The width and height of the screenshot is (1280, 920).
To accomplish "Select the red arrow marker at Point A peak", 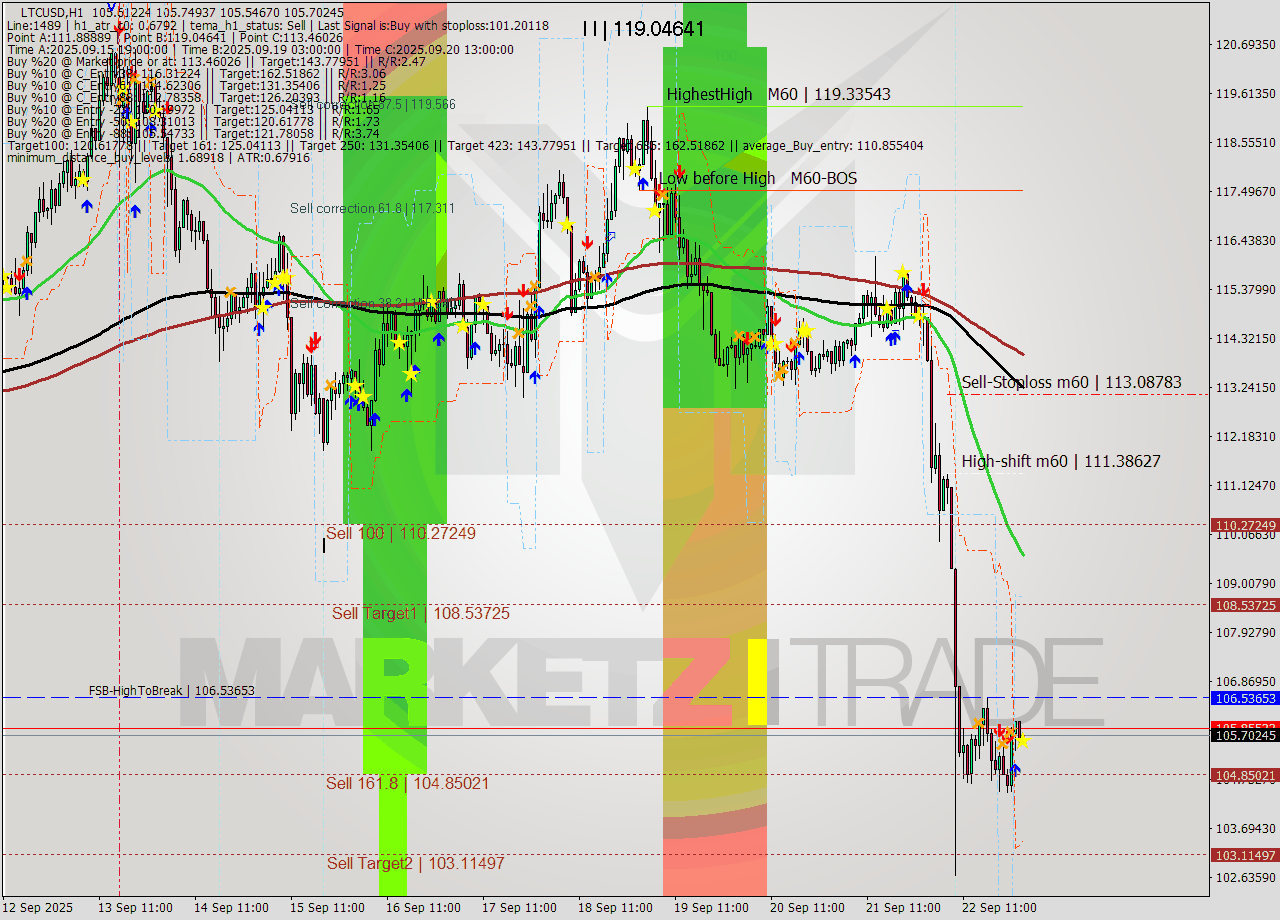I will point(118,28).
